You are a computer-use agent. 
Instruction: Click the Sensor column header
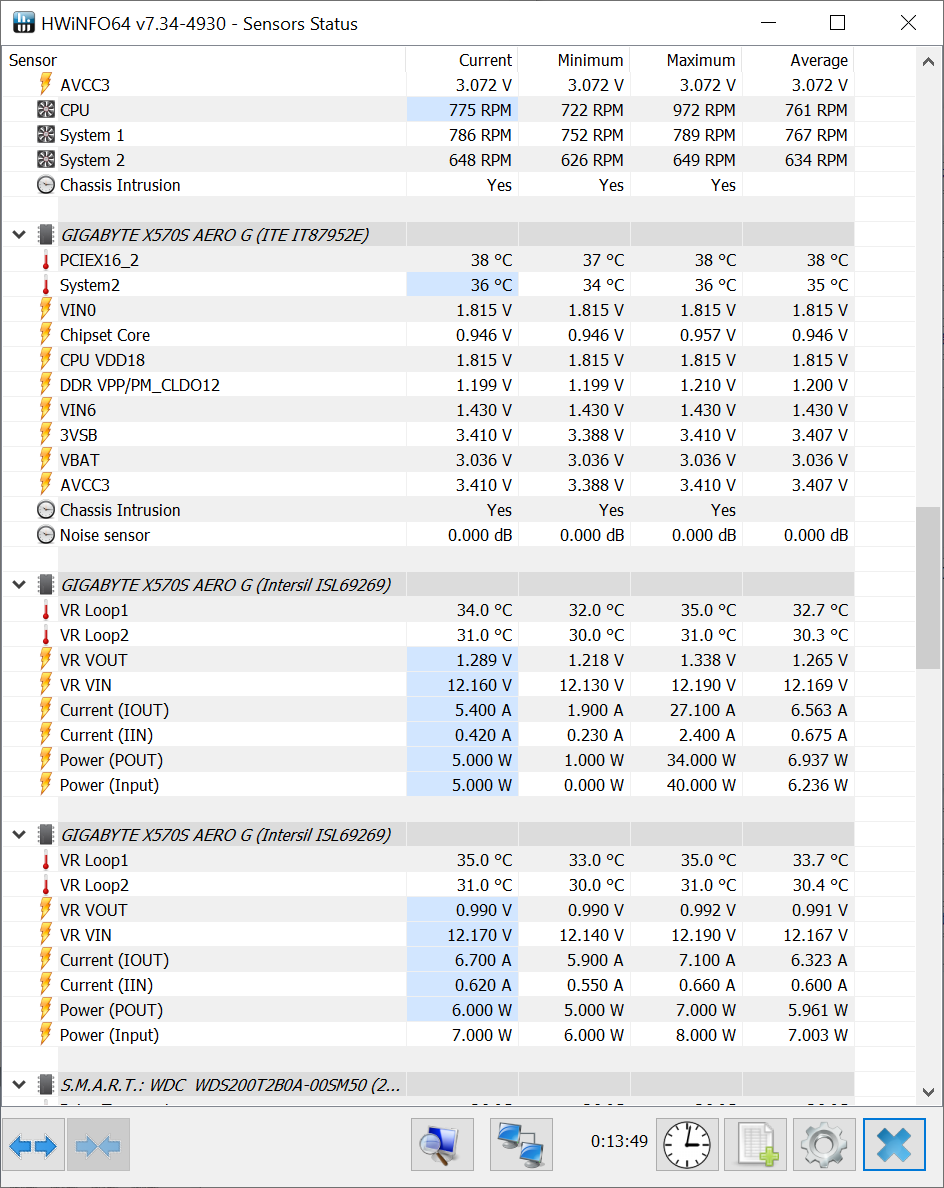click(205, 61)
